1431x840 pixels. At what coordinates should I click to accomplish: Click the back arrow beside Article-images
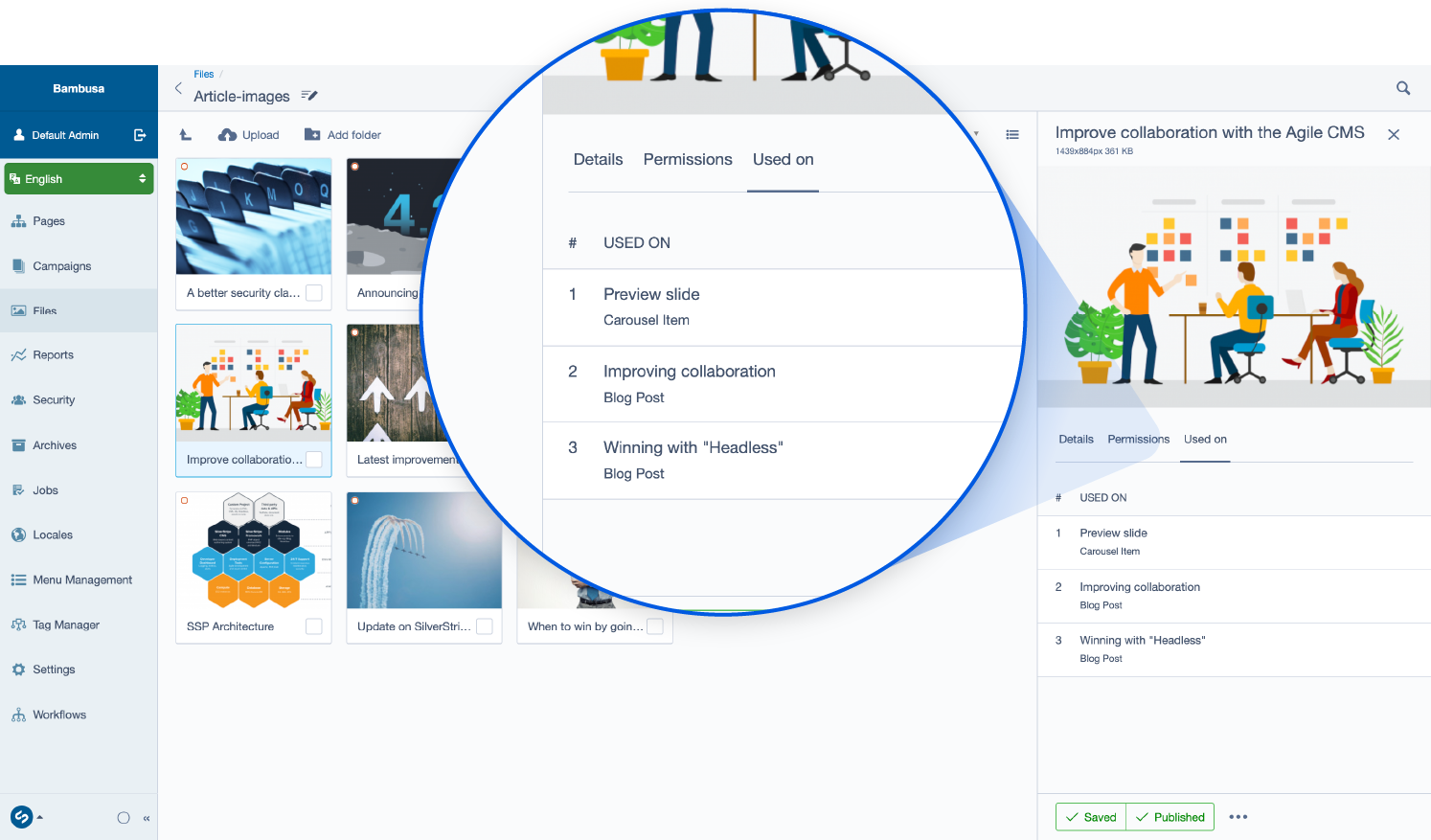click(x=178, y=88)
